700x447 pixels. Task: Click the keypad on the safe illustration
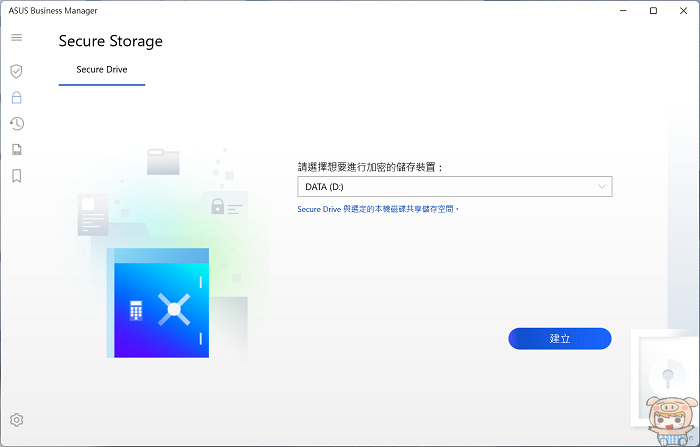tap(136, 311)
